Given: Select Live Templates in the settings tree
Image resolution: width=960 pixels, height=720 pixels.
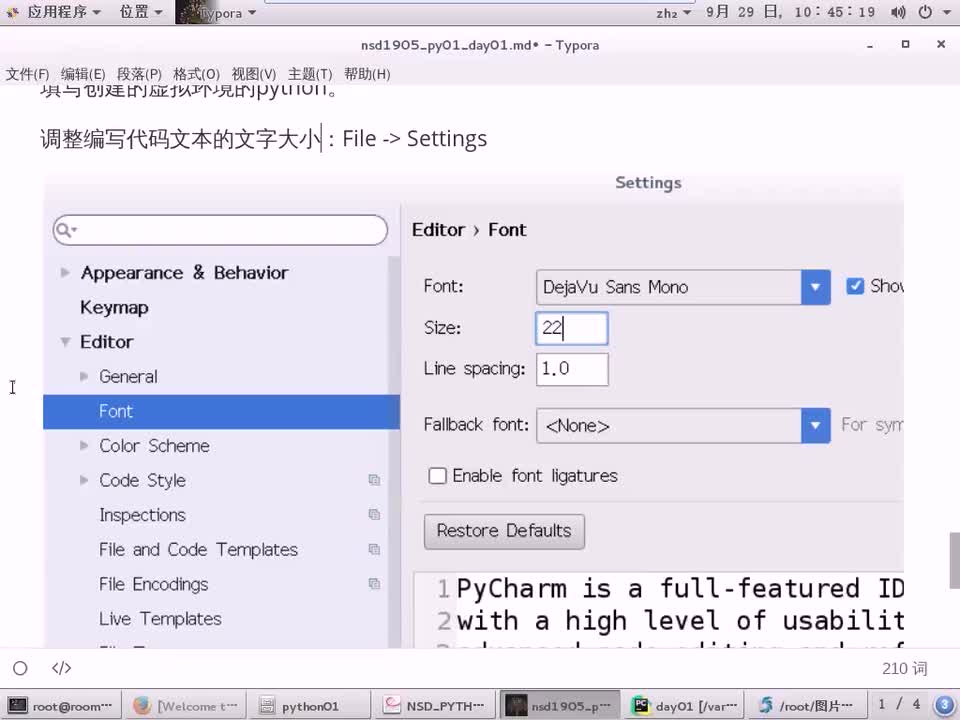Looking at the screenshot, I should click(160, 619).
